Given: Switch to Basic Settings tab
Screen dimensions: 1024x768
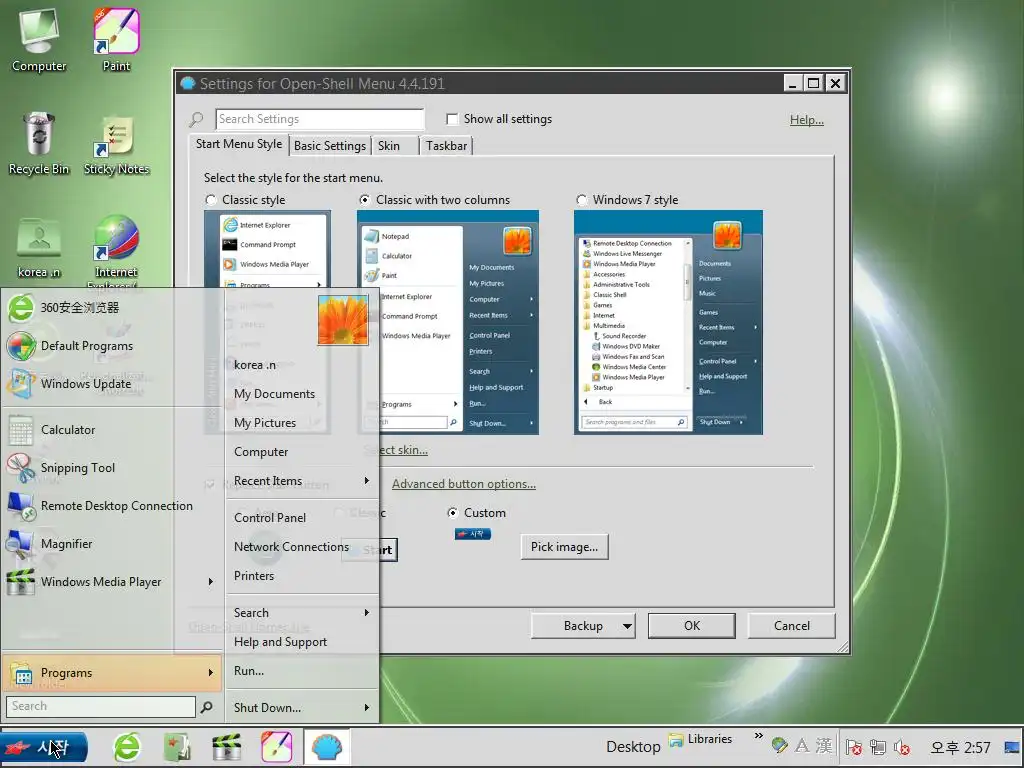Looking at the screenshot, I should click(x=330, y=146).
